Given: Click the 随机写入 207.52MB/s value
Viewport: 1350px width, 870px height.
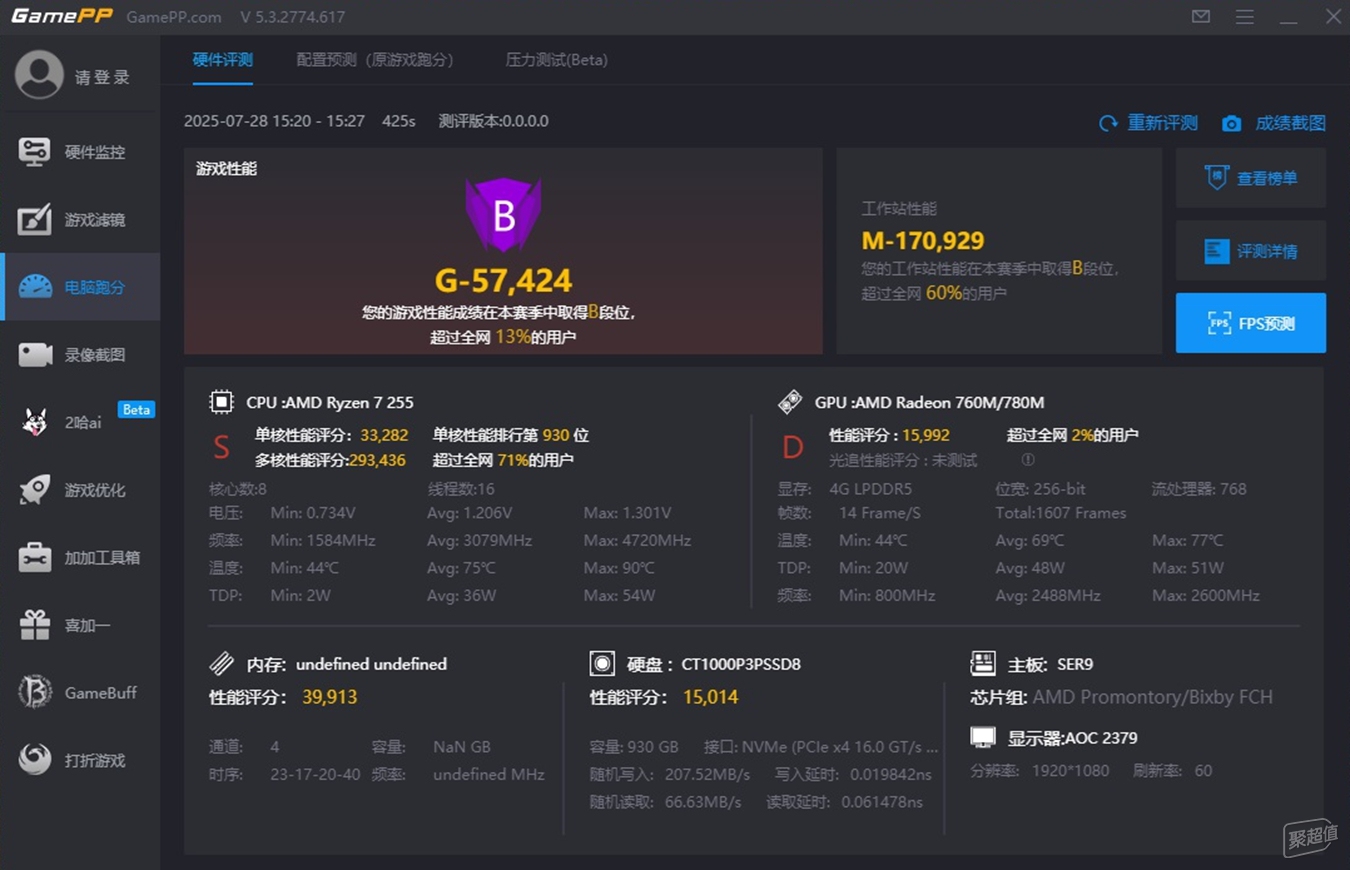Looking at the screenshot, I should point(707,774).
